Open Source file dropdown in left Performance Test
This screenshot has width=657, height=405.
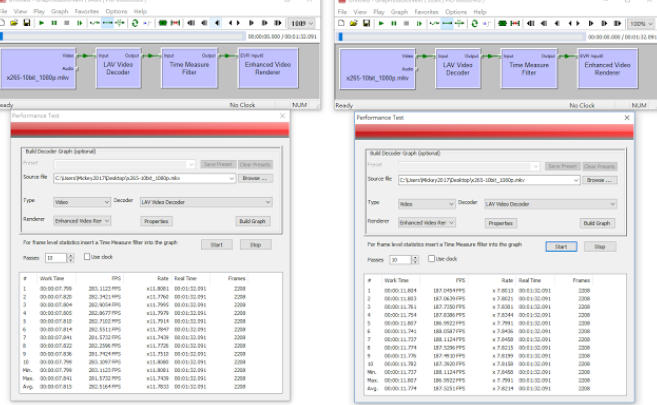(x=231, y=178)
